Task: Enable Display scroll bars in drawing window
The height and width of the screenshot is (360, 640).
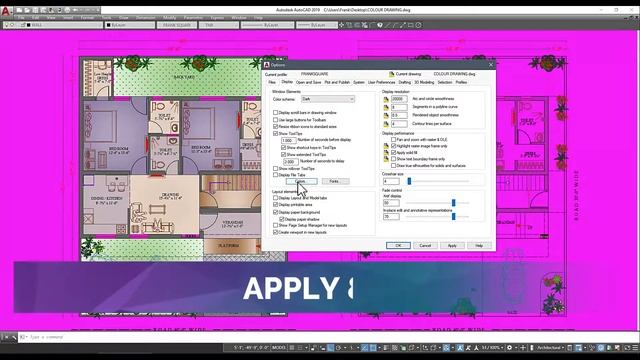Action: coord(276,113)
